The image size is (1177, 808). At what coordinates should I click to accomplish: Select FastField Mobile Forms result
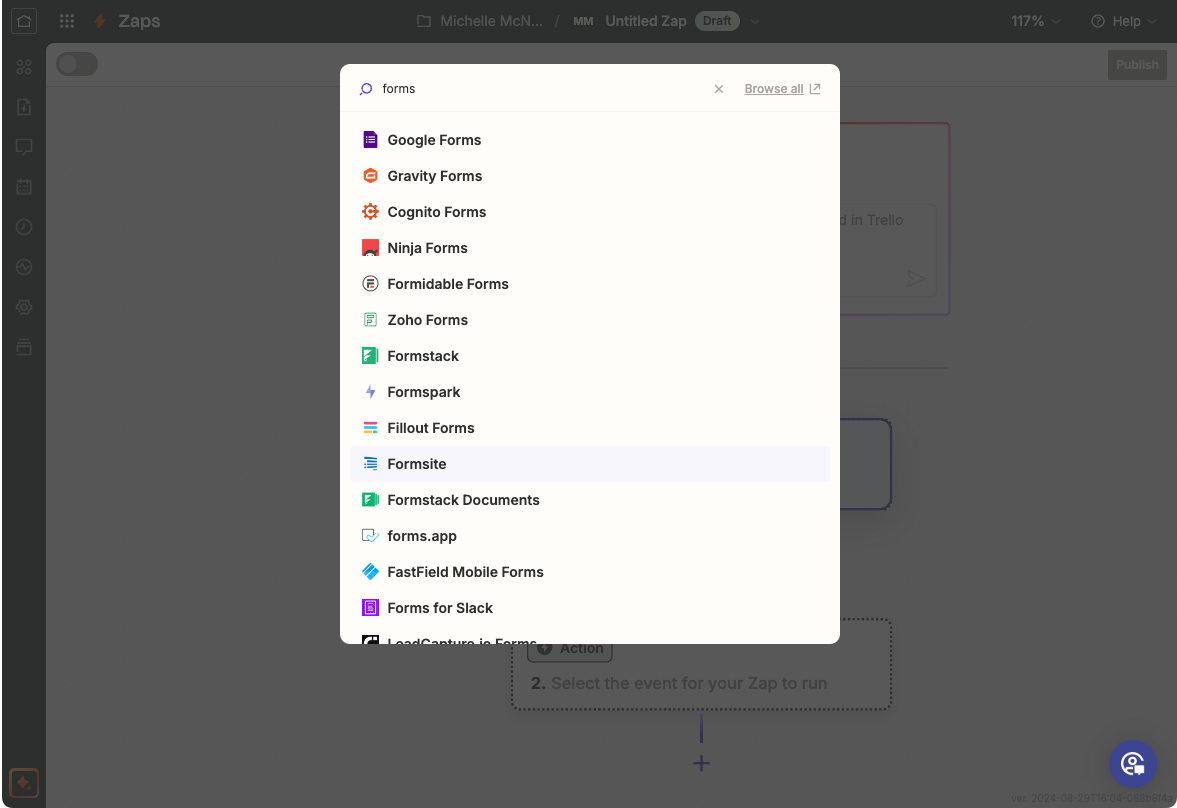pyautogui.click(x=590, y=572)
